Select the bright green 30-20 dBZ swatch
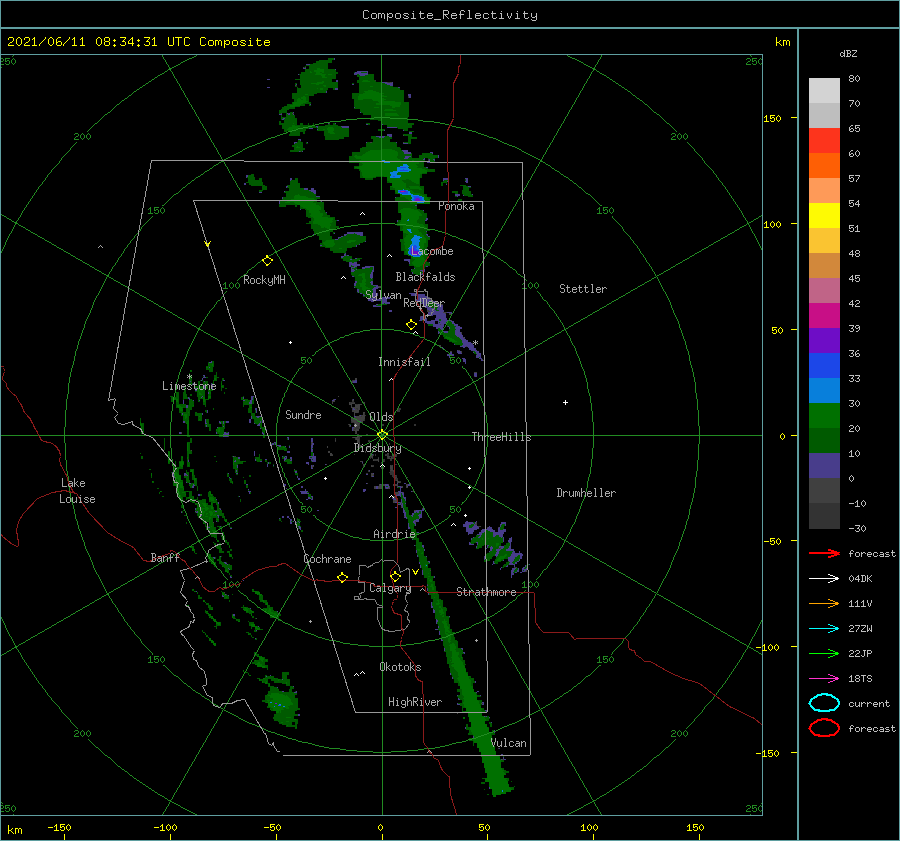The image size is (900, 841). click(x=824, y=415)
